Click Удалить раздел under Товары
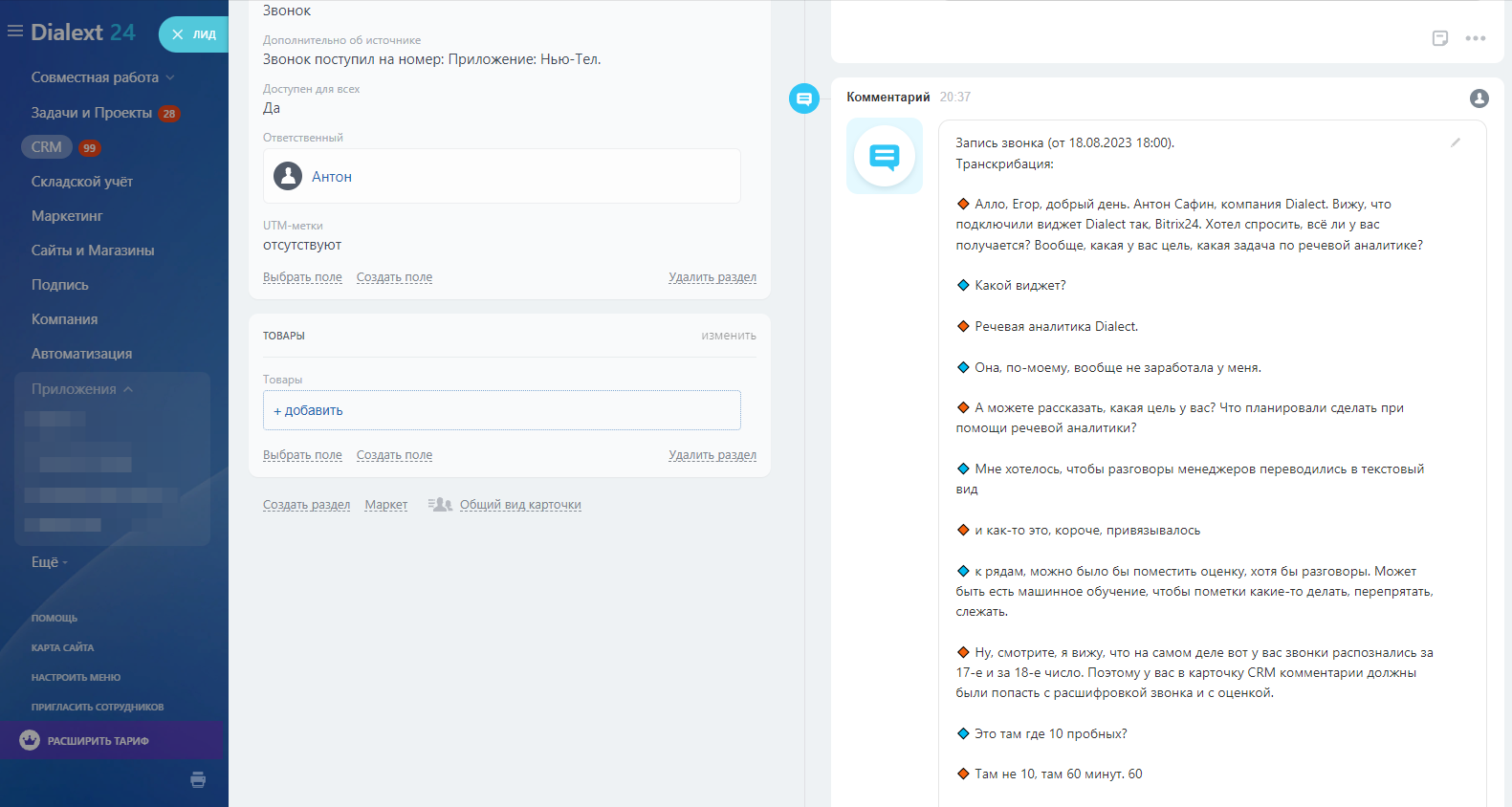Screen dimensions: 1512x807 [x=712, y=455]
